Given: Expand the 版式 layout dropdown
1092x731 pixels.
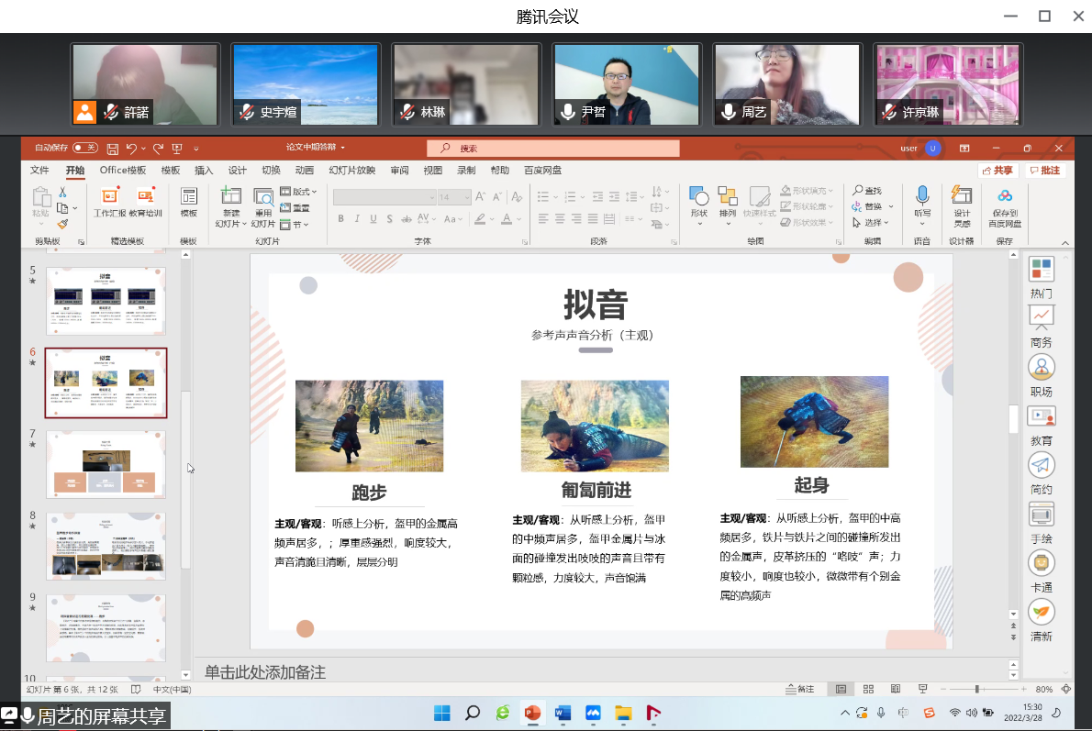Looking at the screenshot, I should 299,192.
